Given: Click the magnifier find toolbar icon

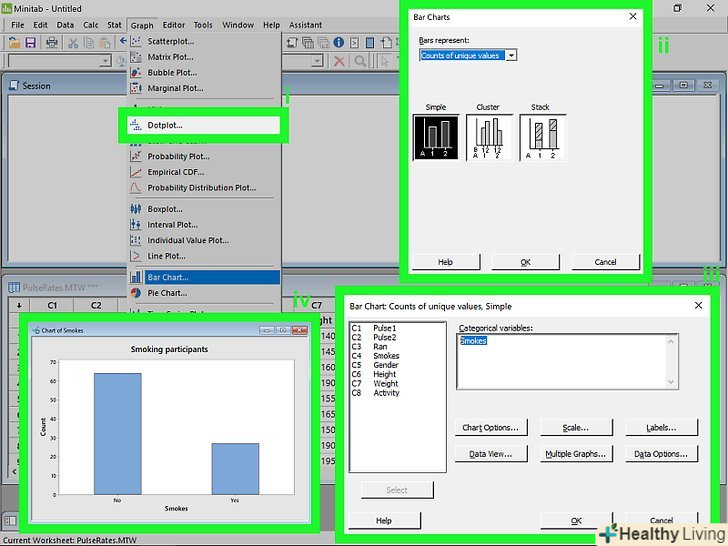Looking at the screenshot, I should click(x=360, y=61).
